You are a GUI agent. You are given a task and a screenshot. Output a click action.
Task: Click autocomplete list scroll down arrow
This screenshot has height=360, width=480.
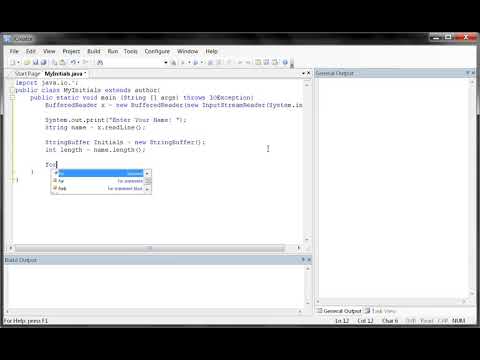point(148,189)
